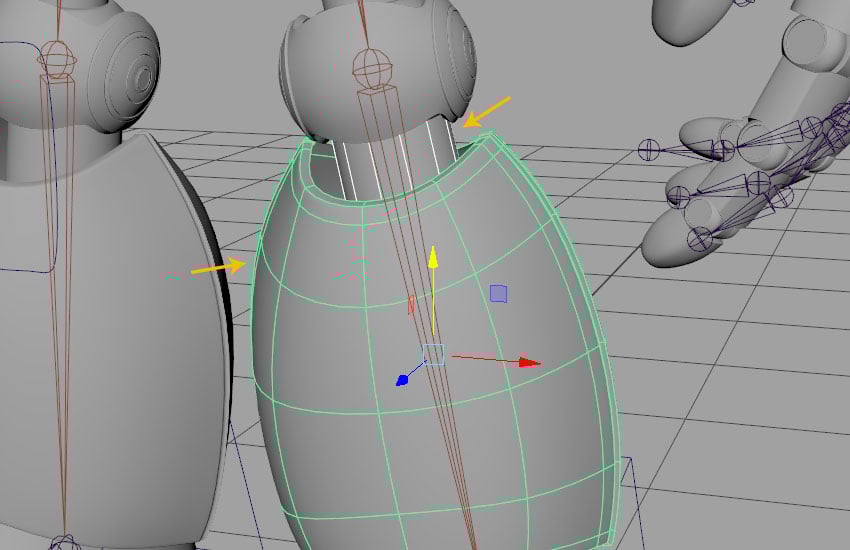Click the purple square plane handle
This screenshot has height=550, width=850.
pyautogui.click(x=498, y=294)
